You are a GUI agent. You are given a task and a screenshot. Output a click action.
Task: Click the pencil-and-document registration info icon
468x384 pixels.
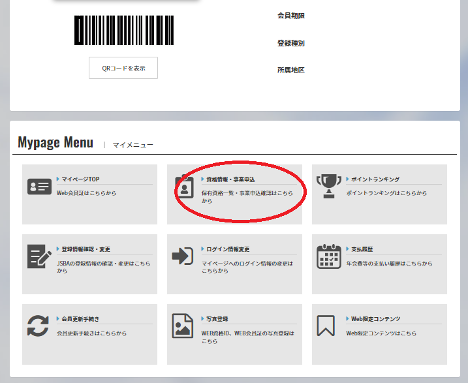click(39, 256)
